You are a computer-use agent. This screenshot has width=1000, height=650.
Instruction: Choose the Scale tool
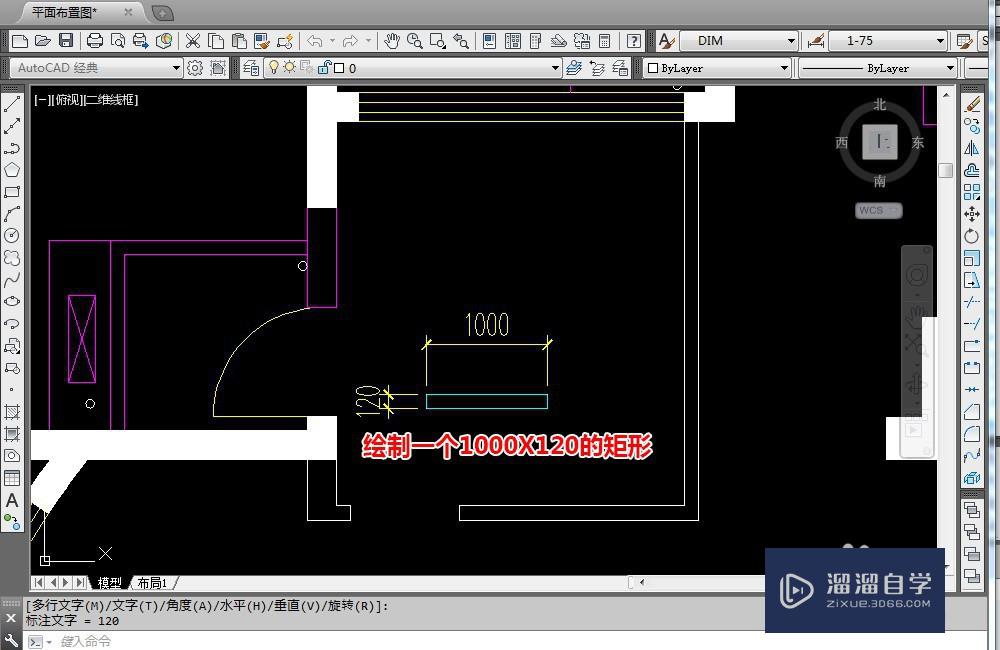click(x=971, y=258)
